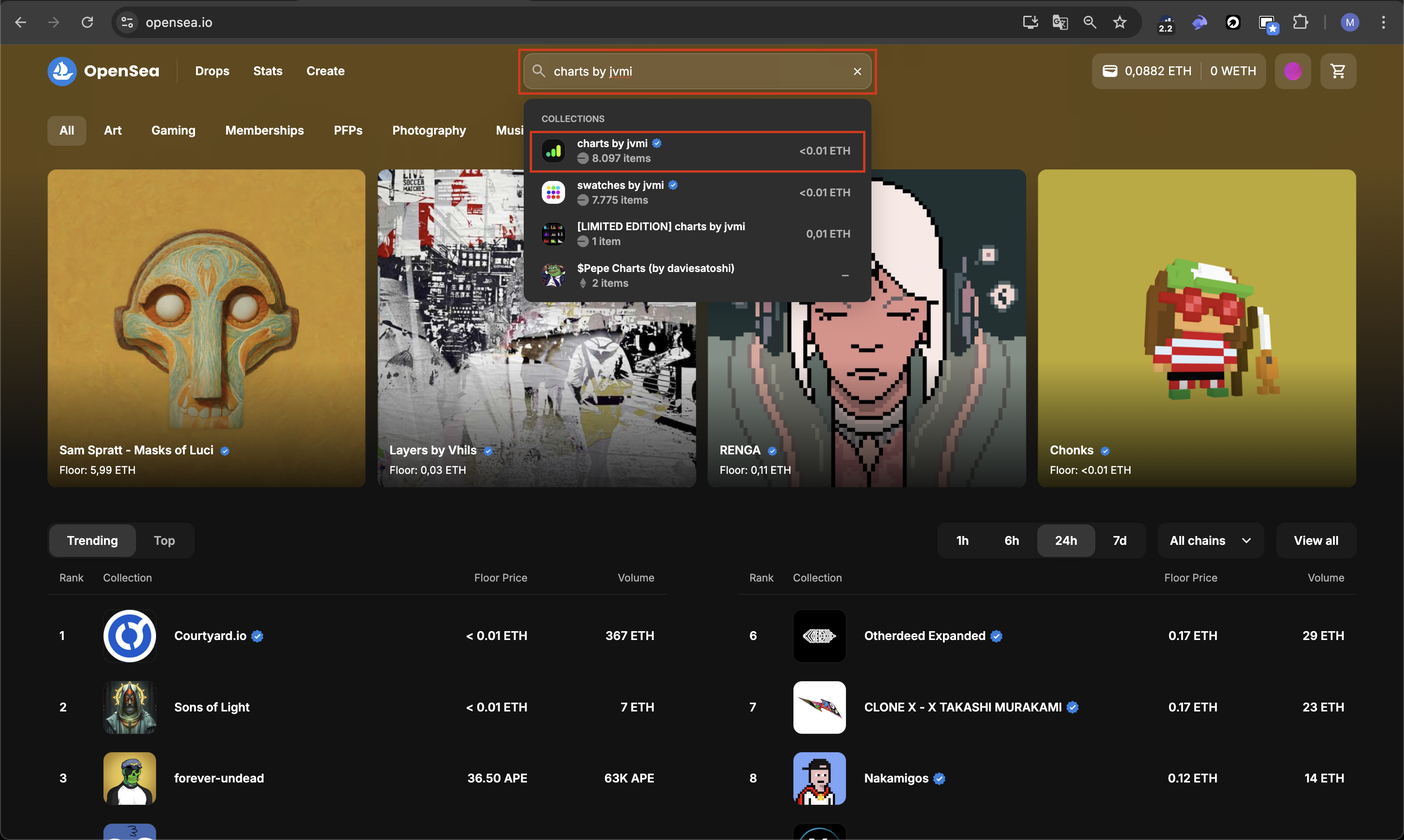The image size is (1404, 840).
Task: Click the install app icon in address bar
Action: (x=1030, y=23)
